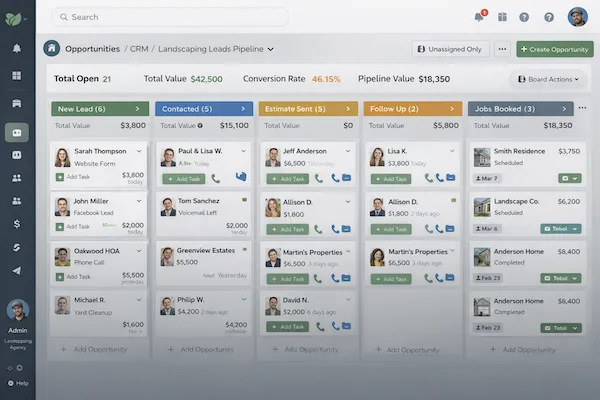The image size is (600, 400).
Task: Add Opportunity in the Follow Up column
Action: (408, 349)
